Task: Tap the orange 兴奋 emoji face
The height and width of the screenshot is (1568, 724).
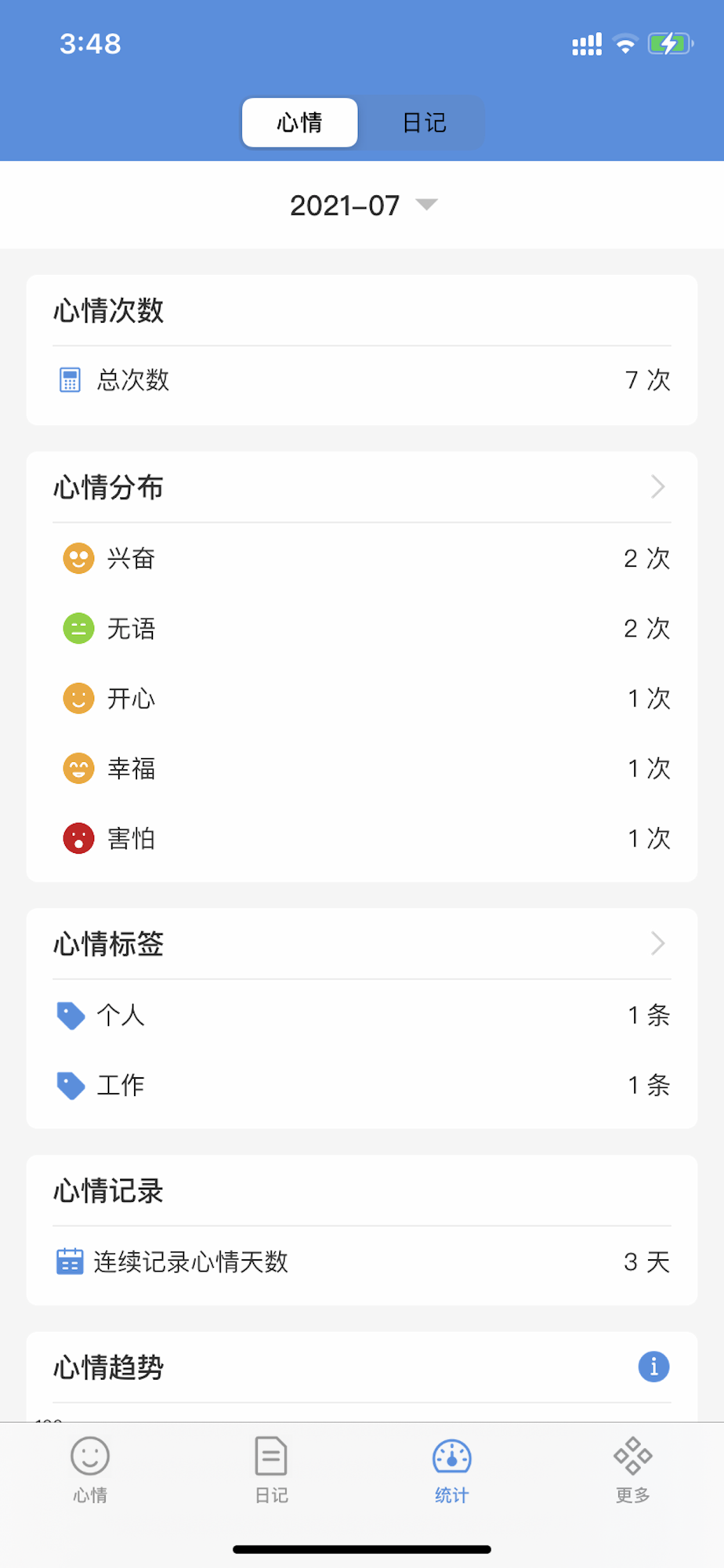Action: pos(78,558)
